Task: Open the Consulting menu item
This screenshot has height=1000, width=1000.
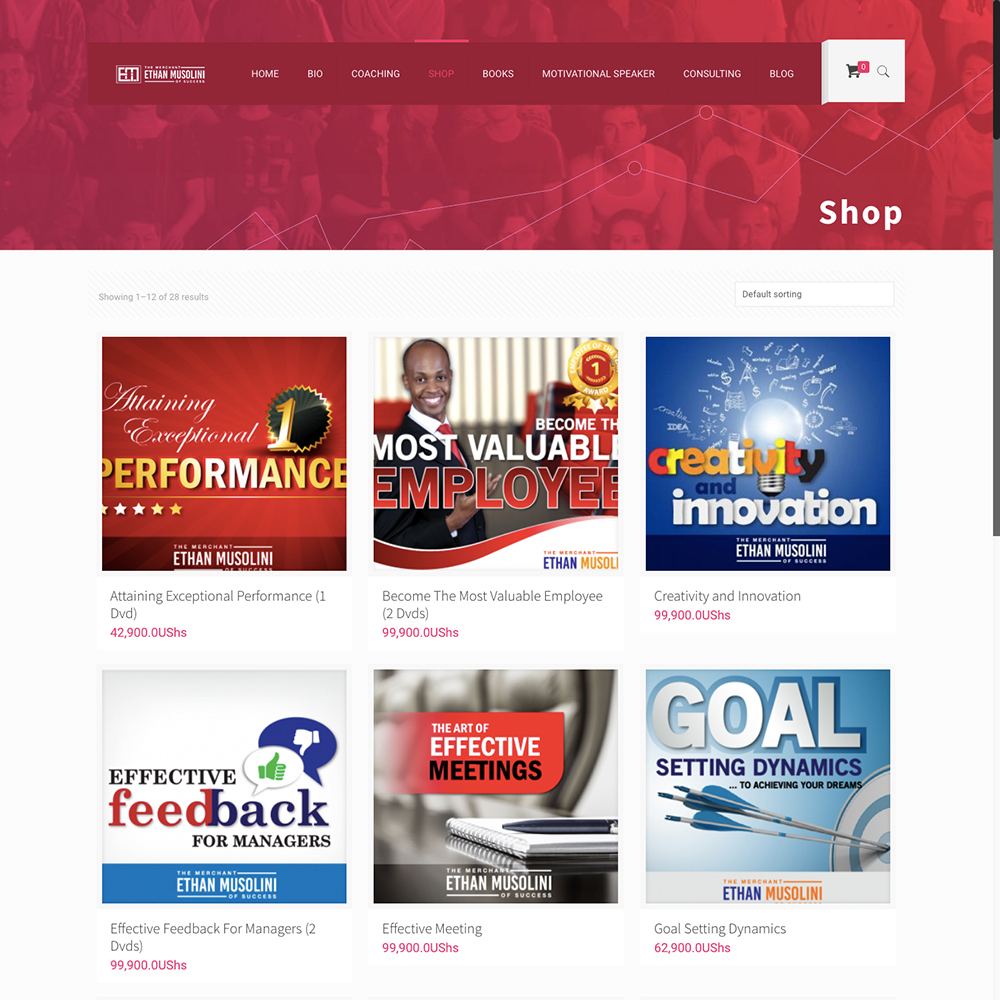Action: point(712,74)
